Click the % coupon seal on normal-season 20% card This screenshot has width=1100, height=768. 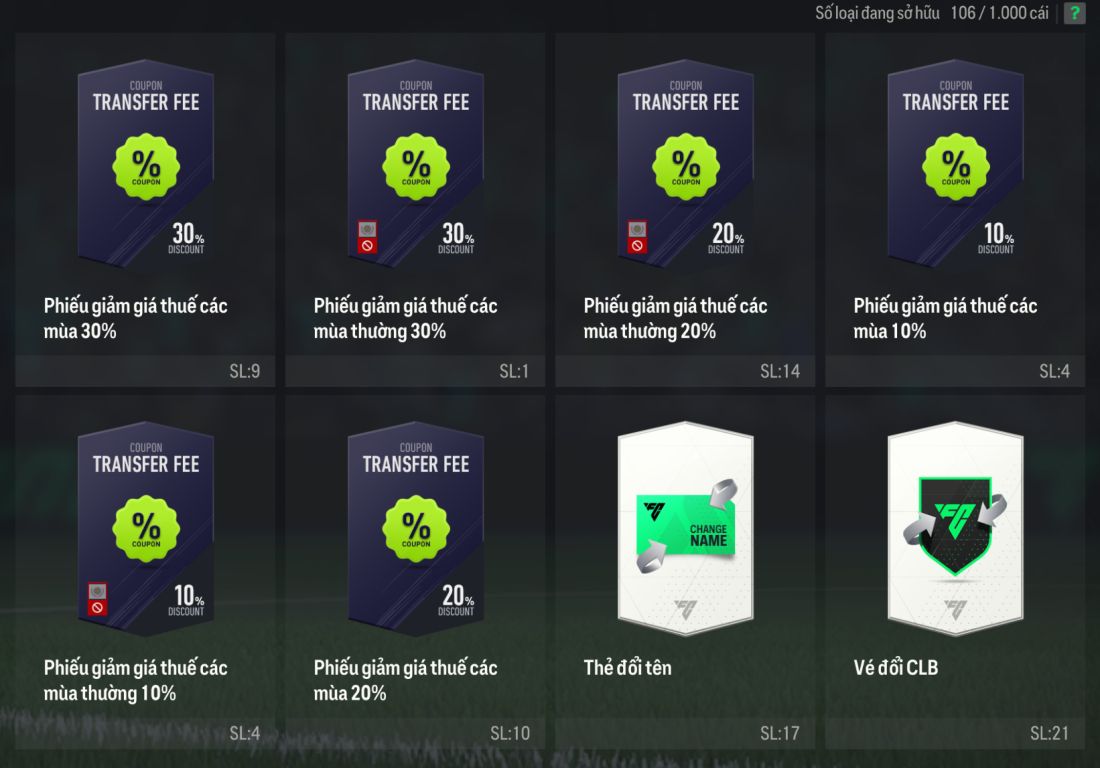685,167
